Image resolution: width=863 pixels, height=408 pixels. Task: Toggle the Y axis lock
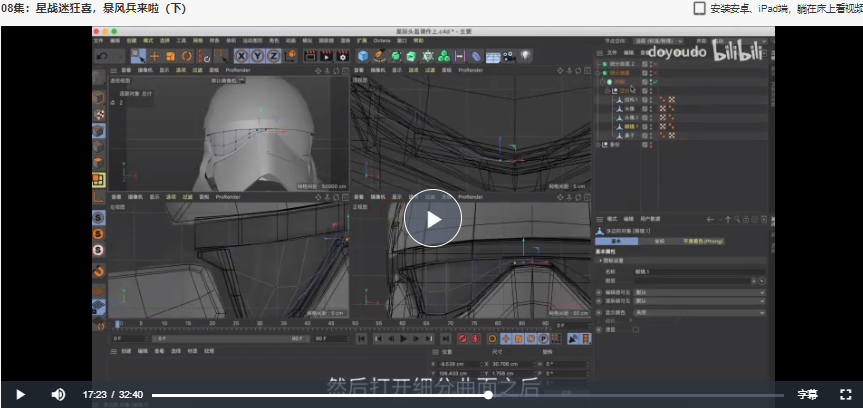click(x=257, y=56)
